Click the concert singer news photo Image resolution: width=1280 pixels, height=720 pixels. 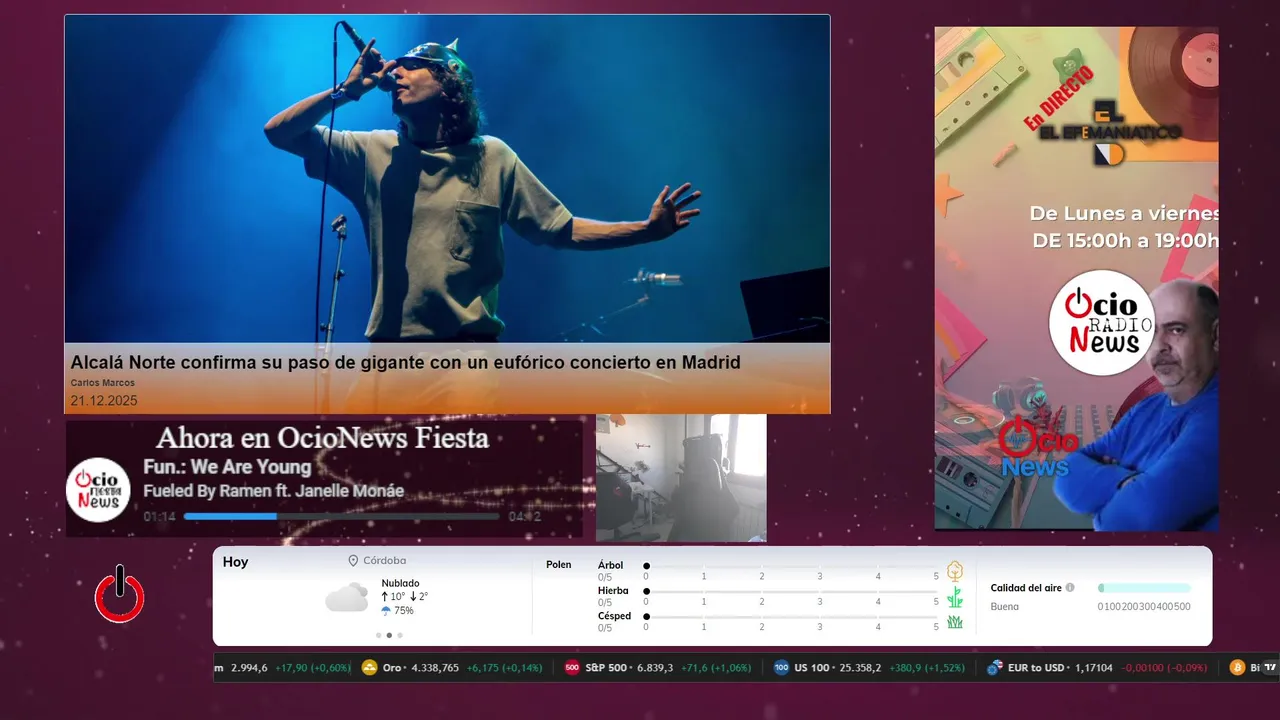pyautogui.click(x=447, y=179)
